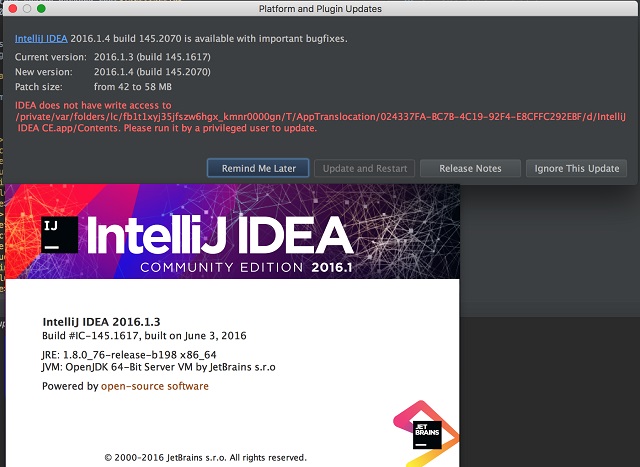Screen dimensions: 640x467
Task: Click the 'Current version:' label
Action: coord(51,57)
